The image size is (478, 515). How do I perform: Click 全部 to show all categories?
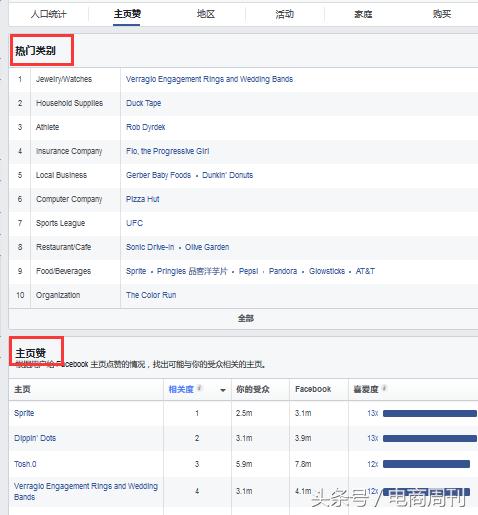point(246,319)
